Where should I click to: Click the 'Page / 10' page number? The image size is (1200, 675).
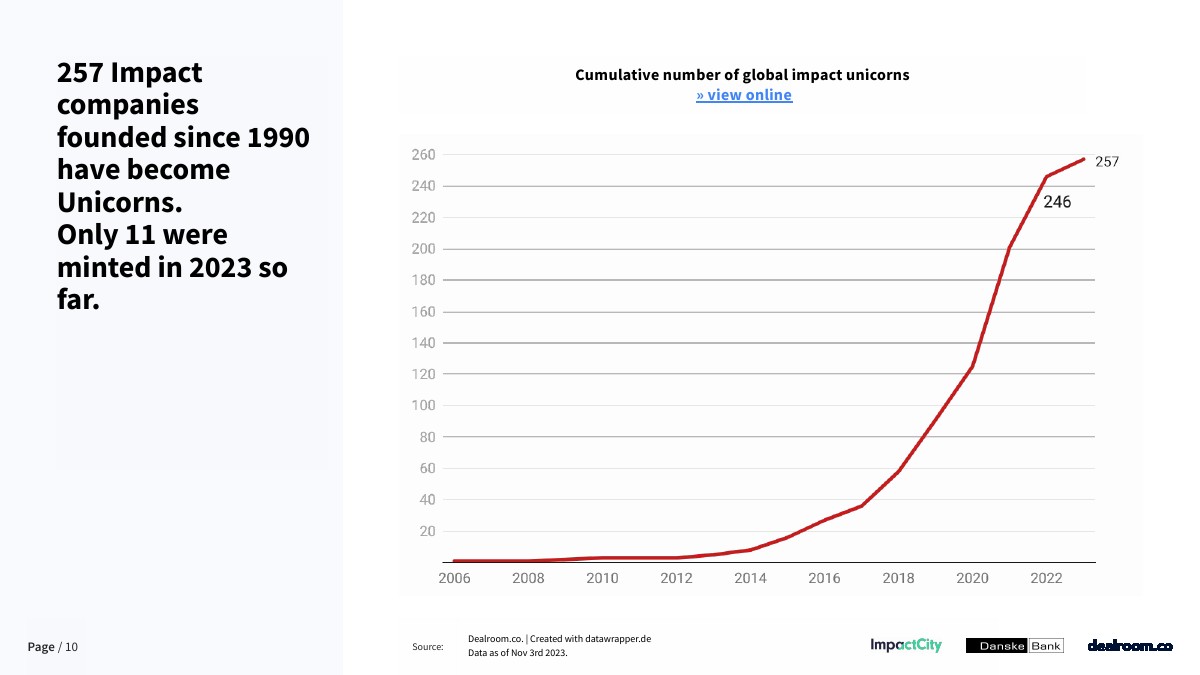(x=53, y=647)
